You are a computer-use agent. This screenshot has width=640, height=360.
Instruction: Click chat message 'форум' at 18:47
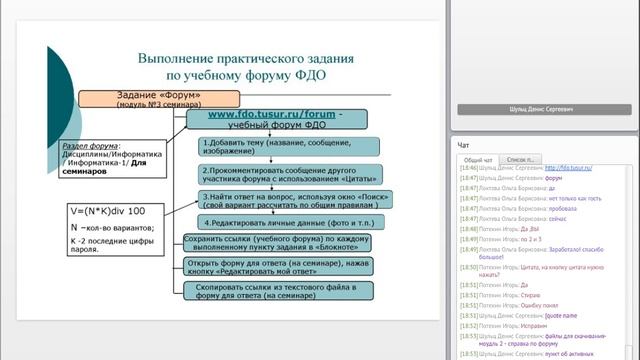click(553, 178)
